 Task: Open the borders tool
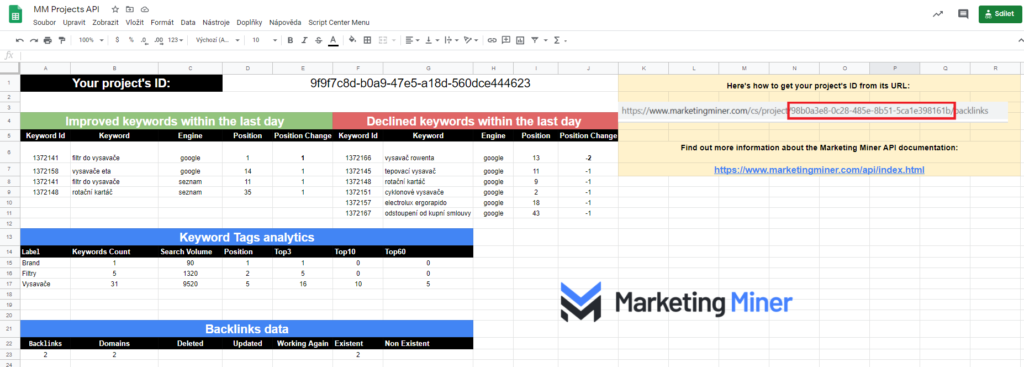tap(367, 40)
